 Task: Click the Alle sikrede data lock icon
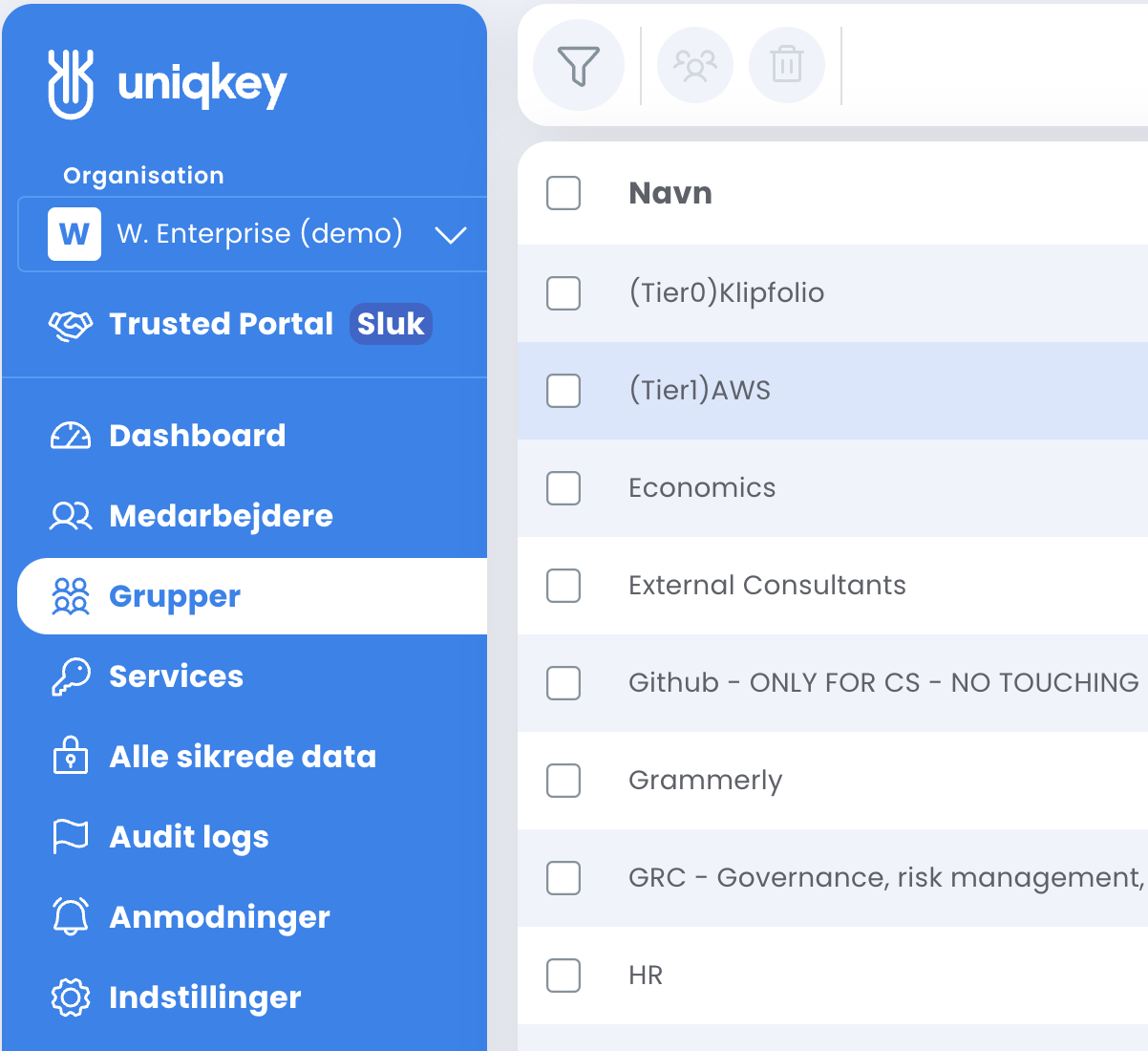[71, 755]
